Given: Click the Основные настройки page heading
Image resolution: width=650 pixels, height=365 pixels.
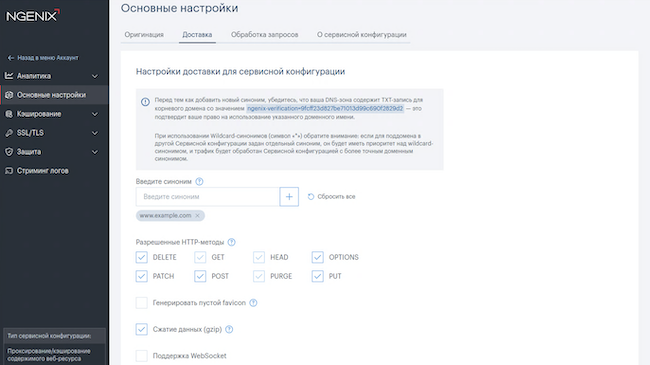Looking at the screenshot, I should click(x=179, y=8).
